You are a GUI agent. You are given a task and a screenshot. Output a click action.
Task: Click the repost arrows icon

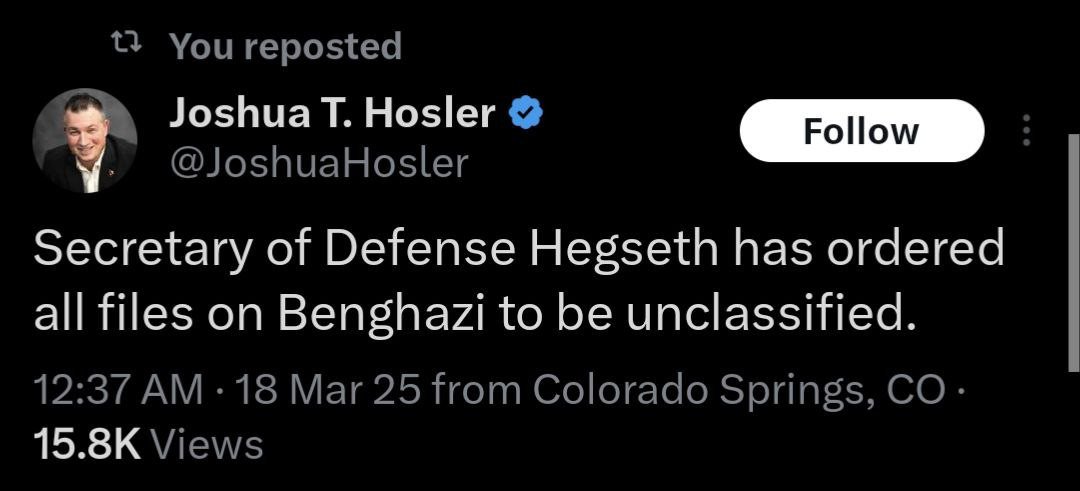pyautogui.click(x=125, y=44)
